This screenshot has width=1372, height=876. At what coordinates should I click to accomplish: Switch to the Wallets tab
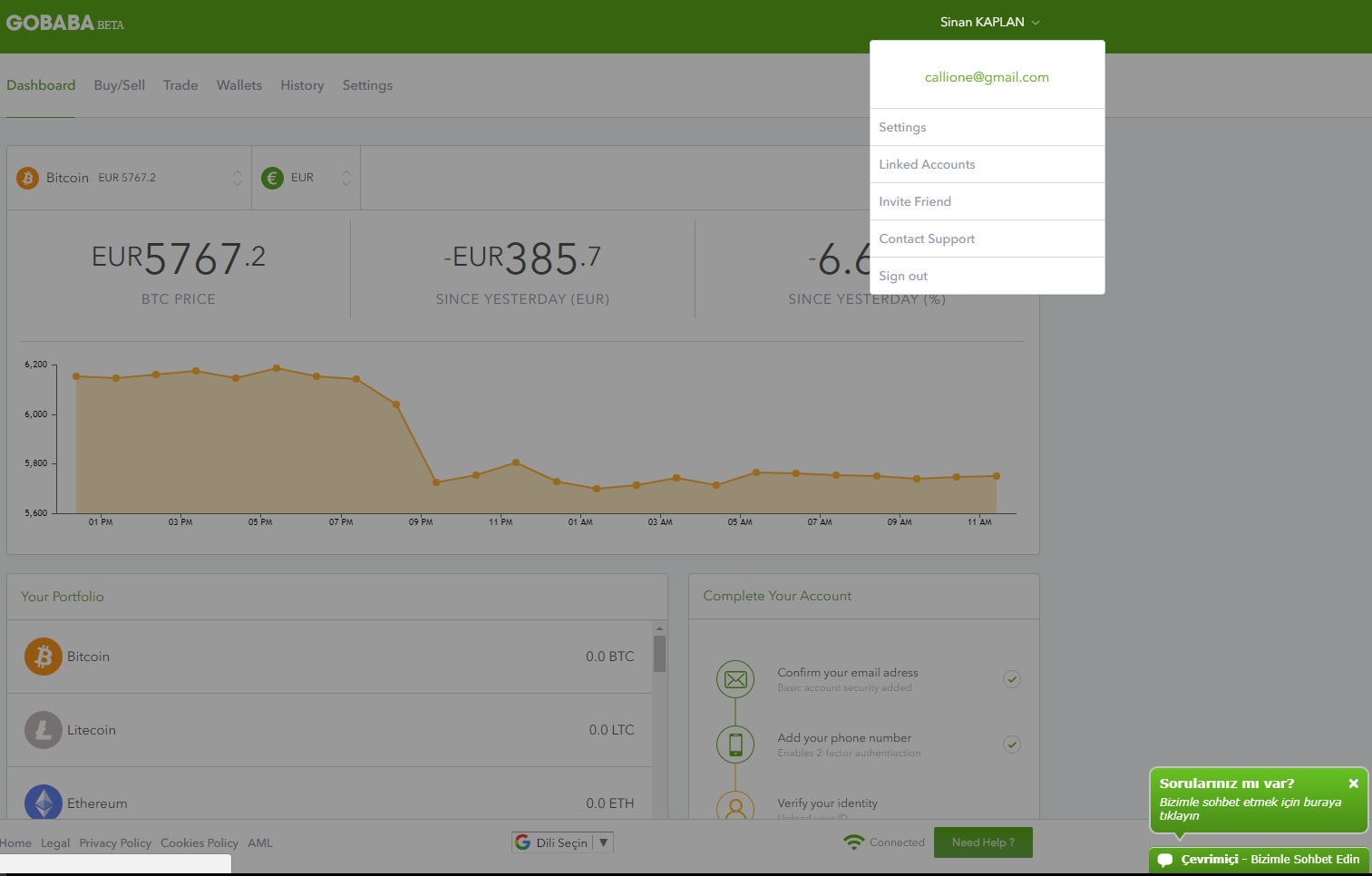coord(239,85)
